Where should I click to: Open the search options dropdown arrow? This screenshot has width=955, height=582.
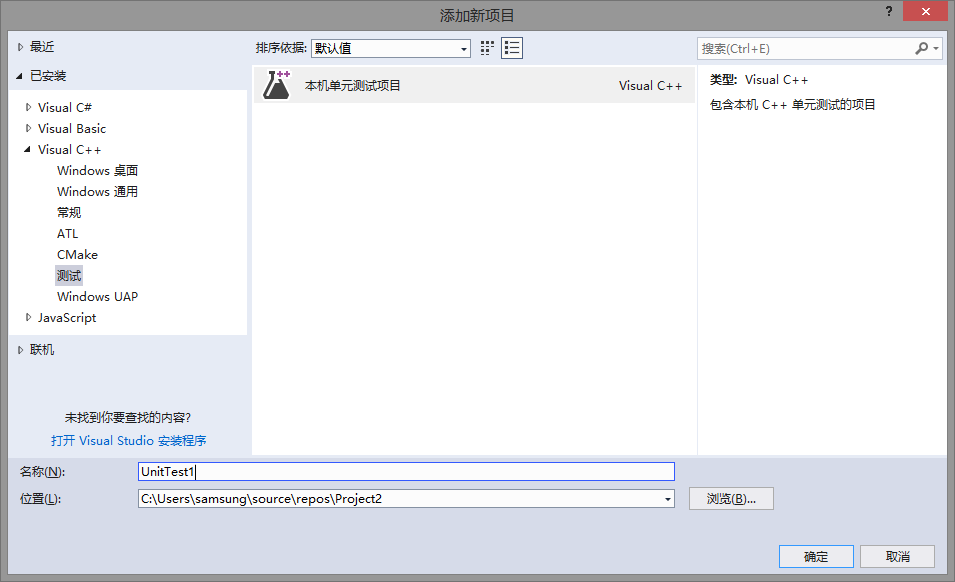(936, 48)
